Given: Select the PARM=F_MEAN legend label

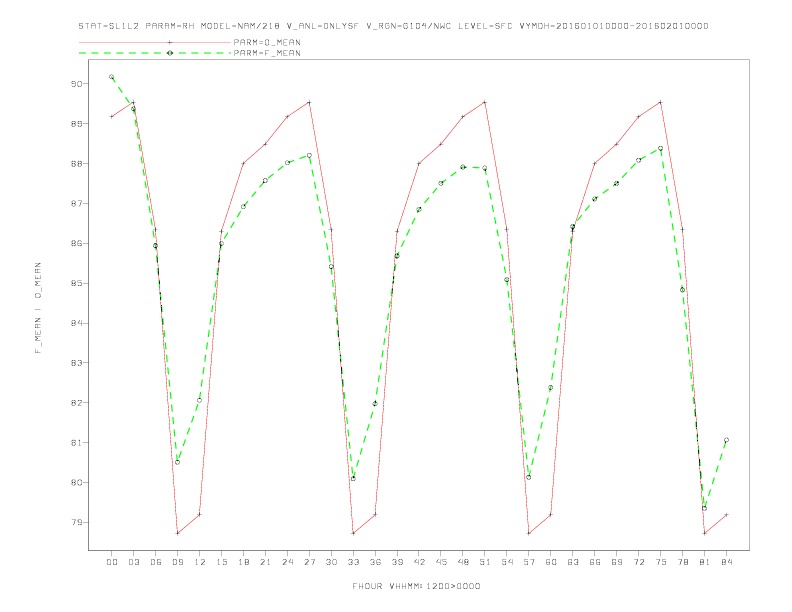Looking at the screenshot, I should pos(267,53).
